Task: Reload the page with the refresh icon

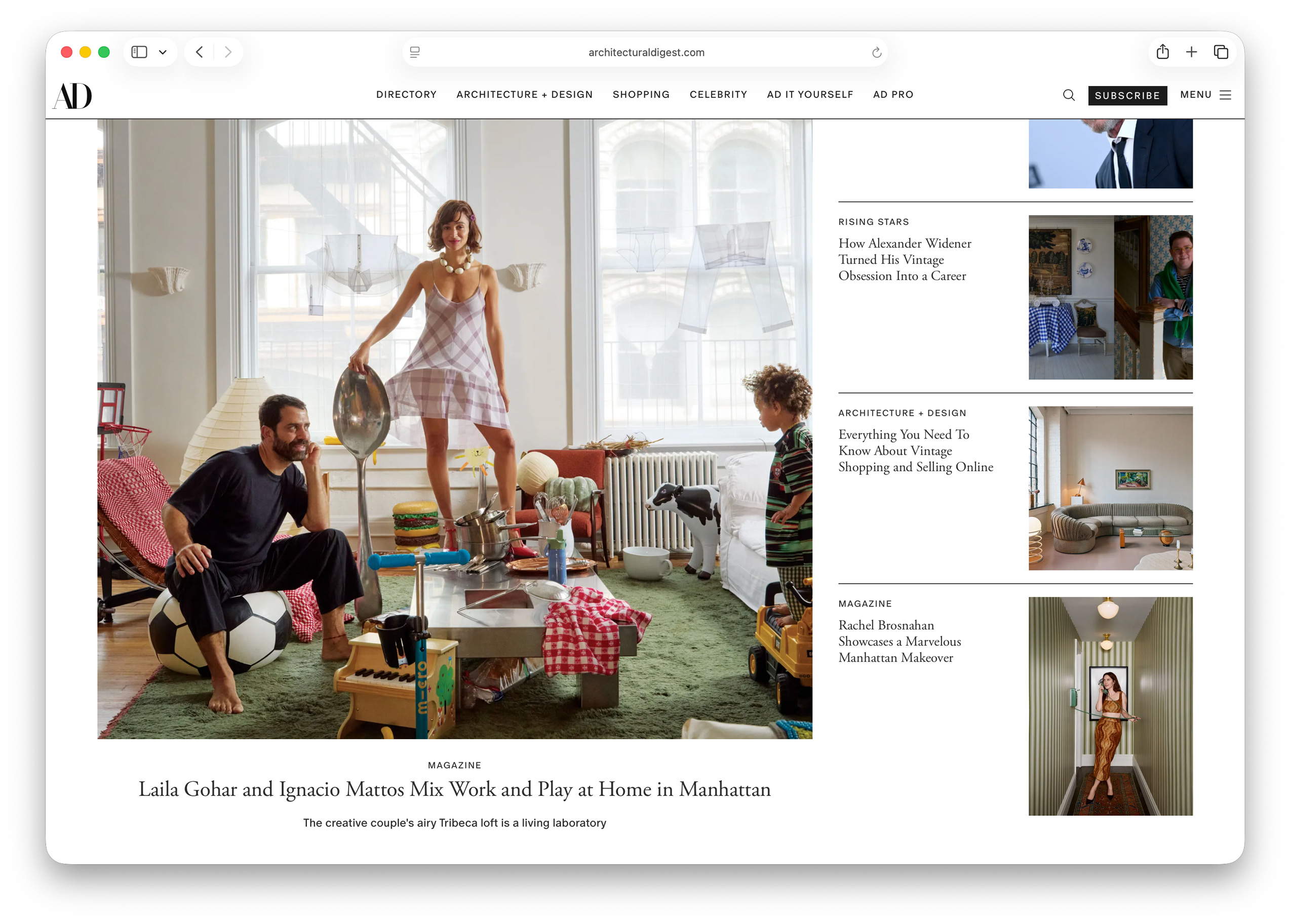Action: pos(876,52)
